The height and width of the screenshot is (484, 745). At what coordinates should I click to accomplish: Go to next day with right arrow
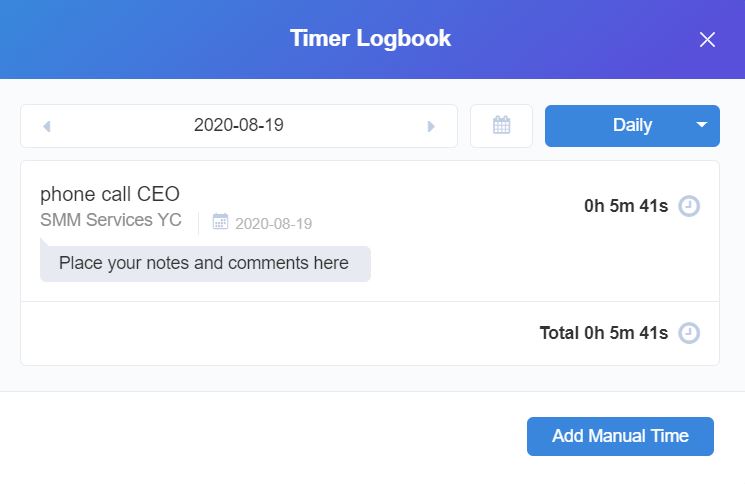pos(430,126)
